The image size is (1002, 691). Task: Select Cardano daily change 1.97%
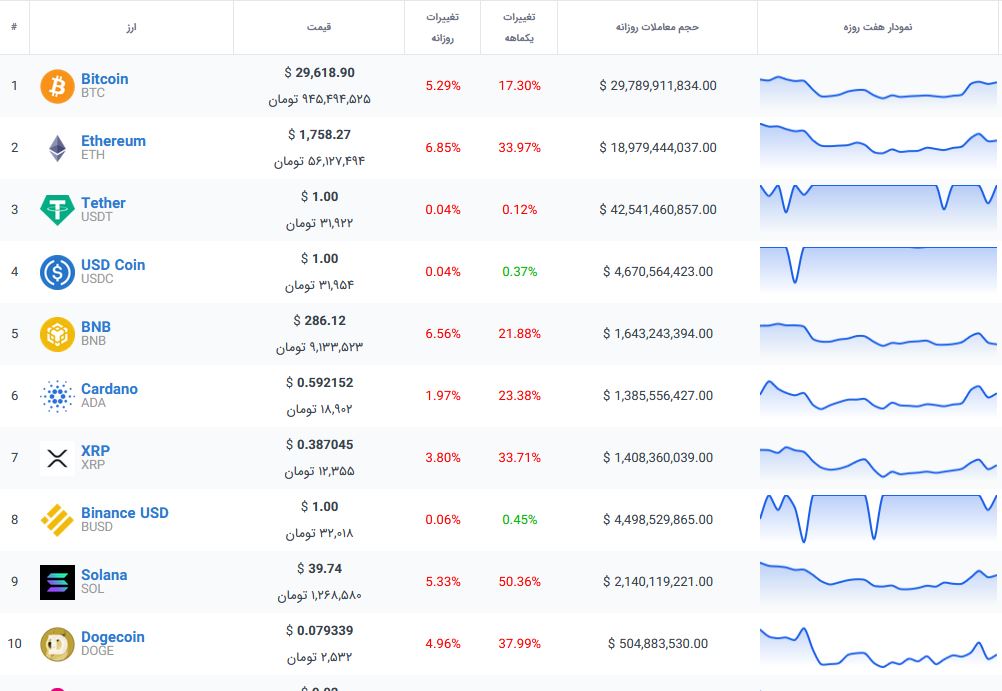point(443,396)
